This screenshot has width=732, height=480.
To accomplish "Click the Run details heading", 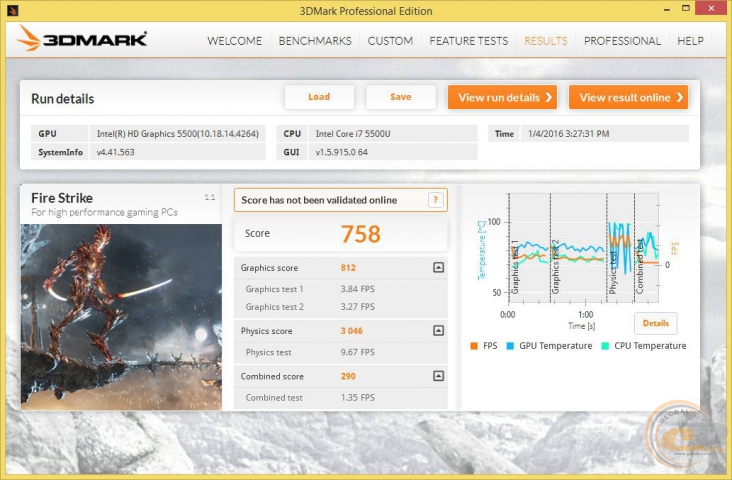I will (x=63, y=99).
